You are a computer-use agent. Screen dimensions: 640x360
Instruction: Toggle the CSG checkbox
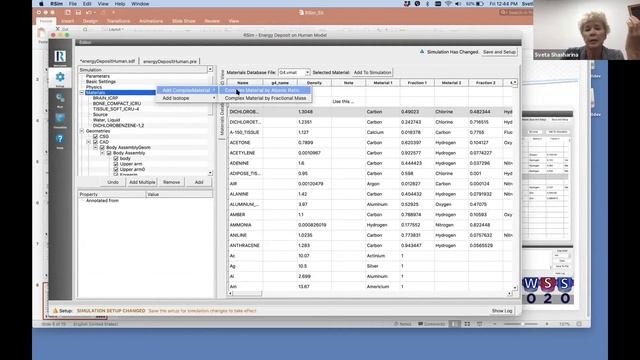[x=96, y=136]
